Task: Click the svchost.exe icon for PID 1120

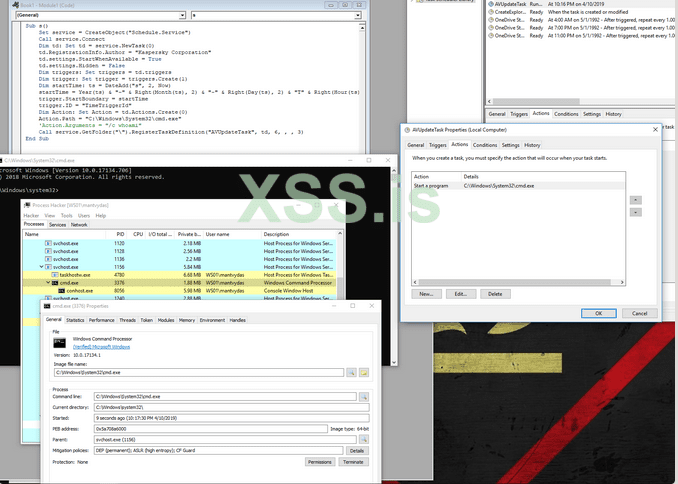Action: pos(48,244)
